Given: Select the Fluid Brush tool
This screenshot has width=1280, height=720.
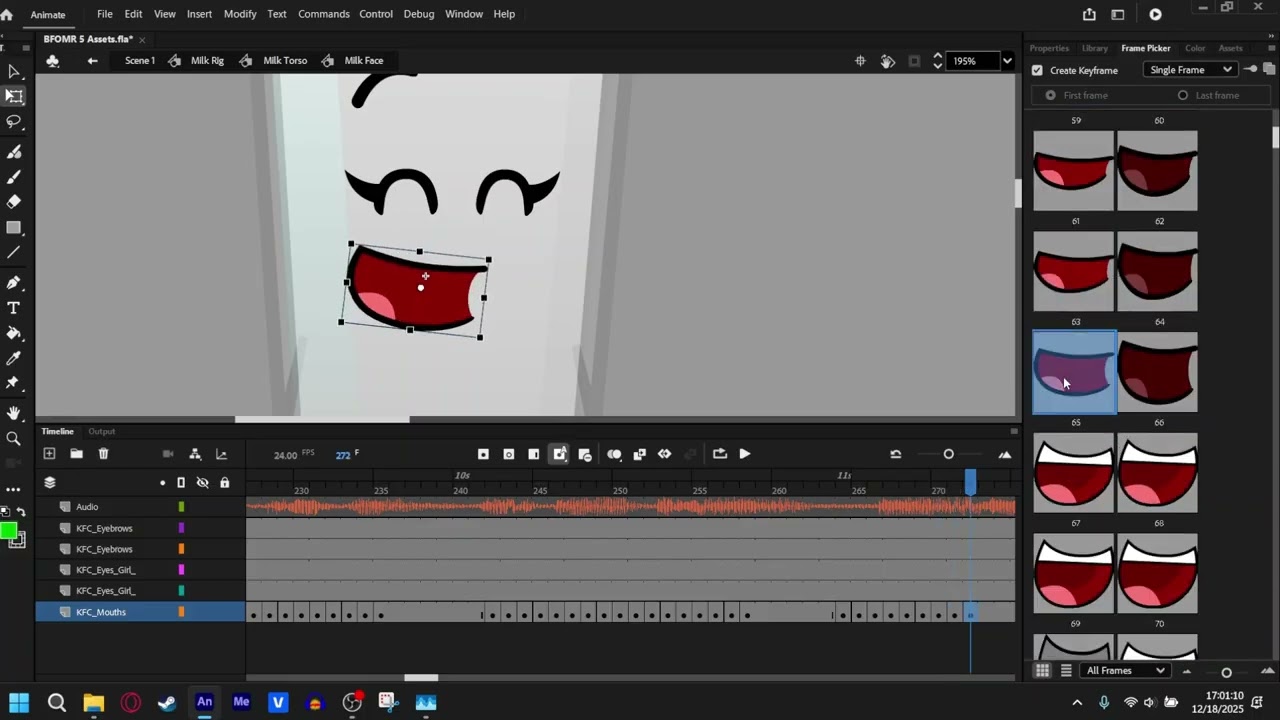Looking at the screenshot, I should coord(14,152).
